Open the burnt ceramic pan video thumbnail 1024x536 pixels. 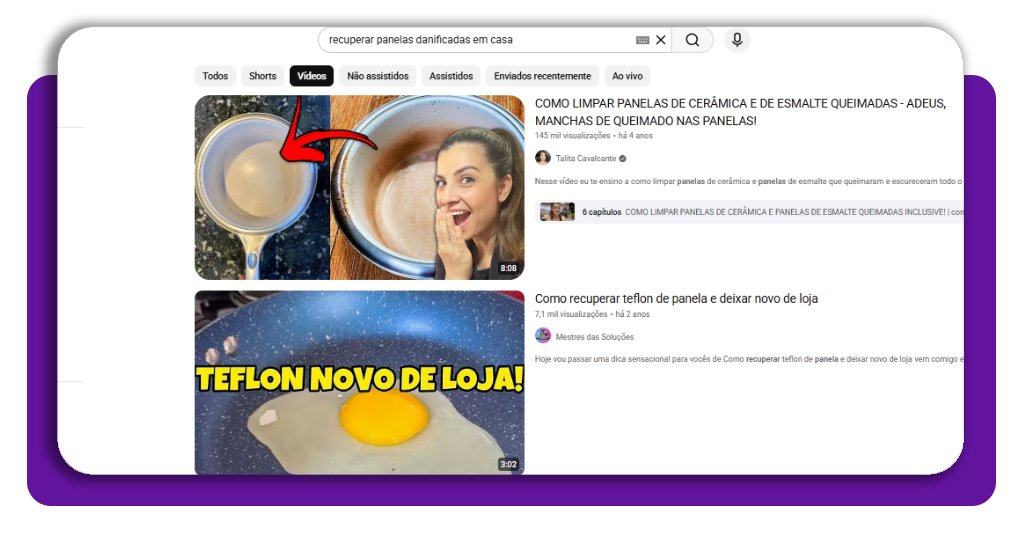359,187
